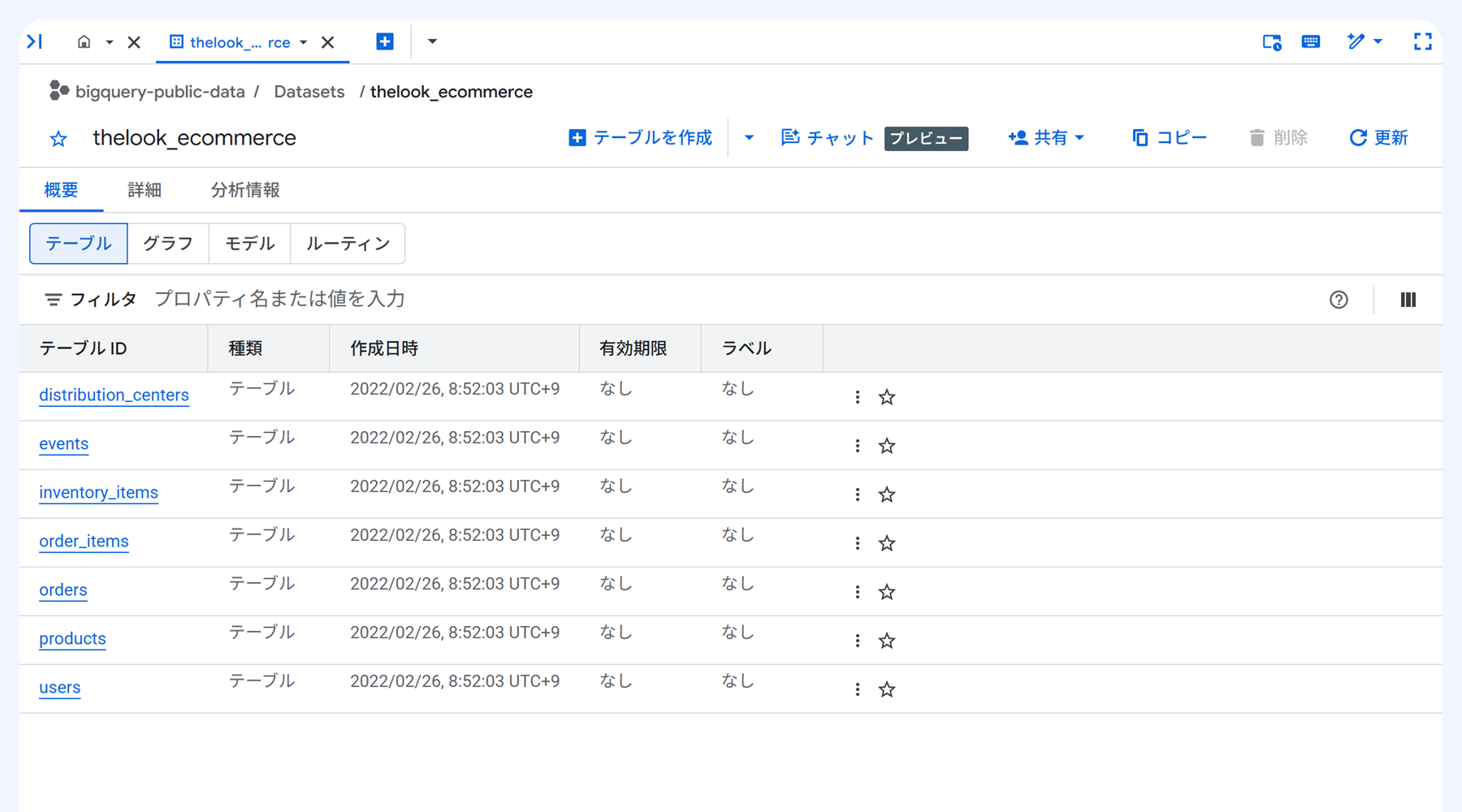The height and width of the screenshot is (812, 1462).
Task: Click the コピー copy button
Action: click(1170, 138)
